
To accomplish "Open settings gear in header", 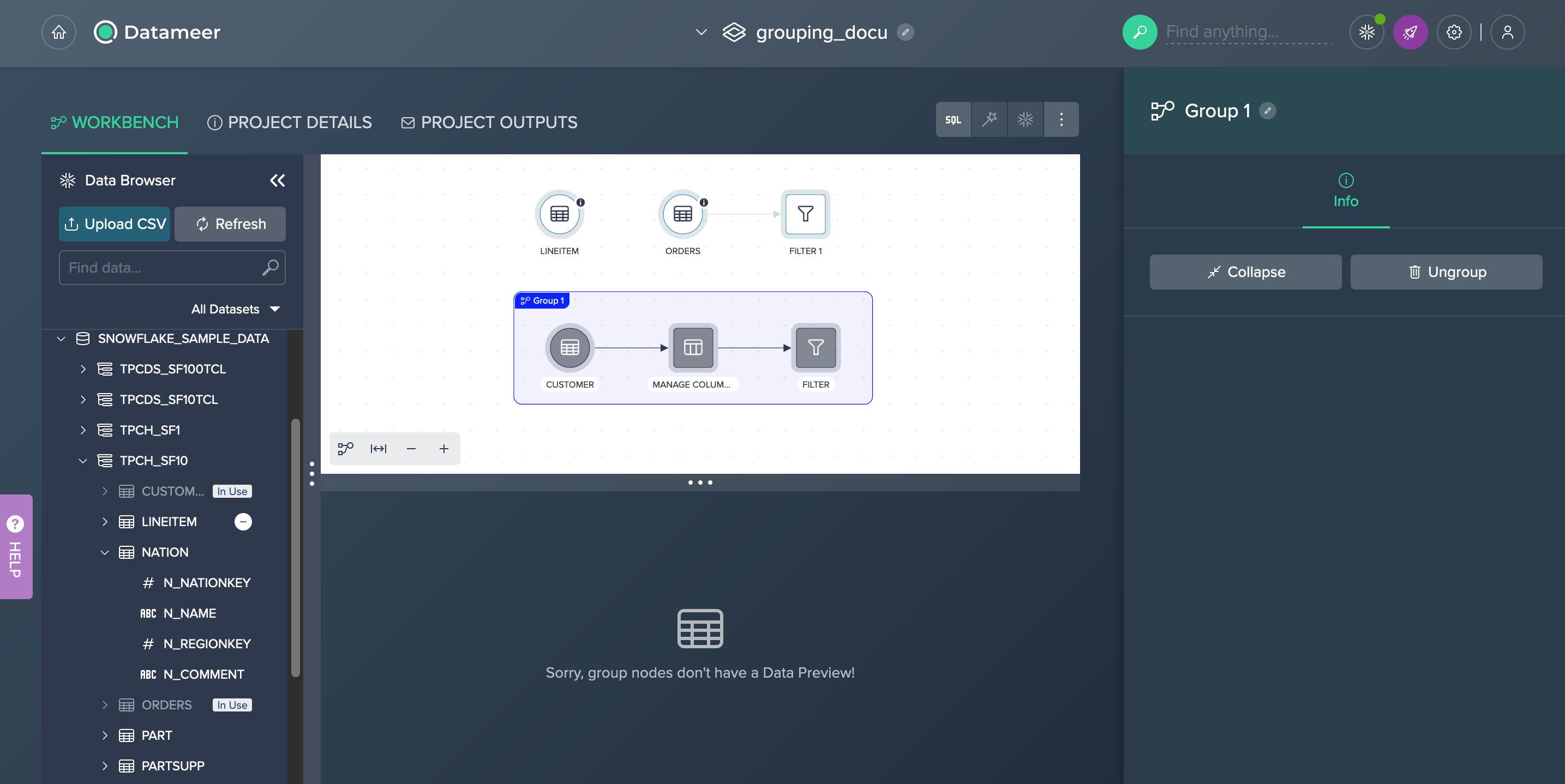I will (x=1454, y=32).
